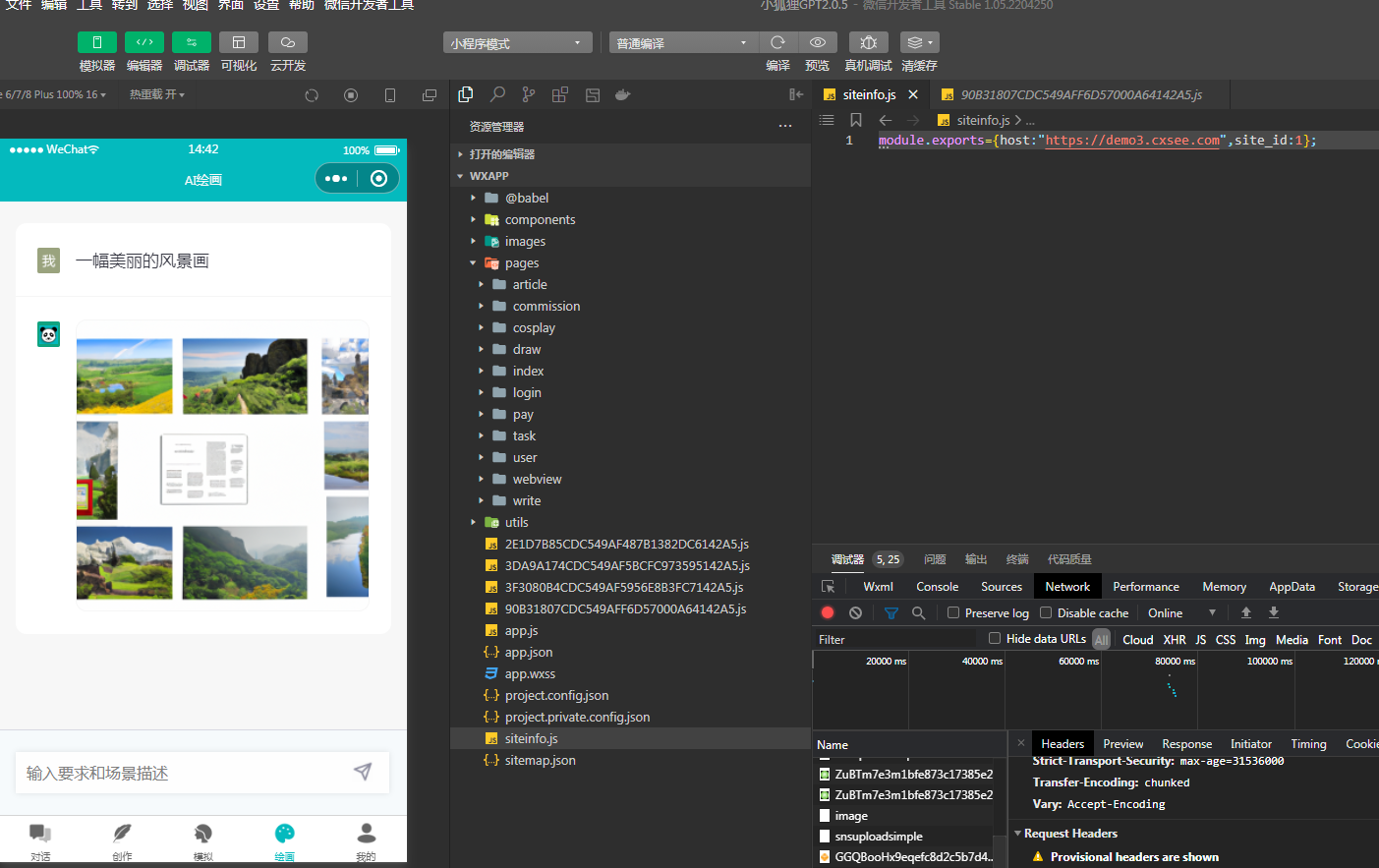Open the search icon in sidebar toolbar
Viewport: 1379px width, 868px height.
(497, 94)
